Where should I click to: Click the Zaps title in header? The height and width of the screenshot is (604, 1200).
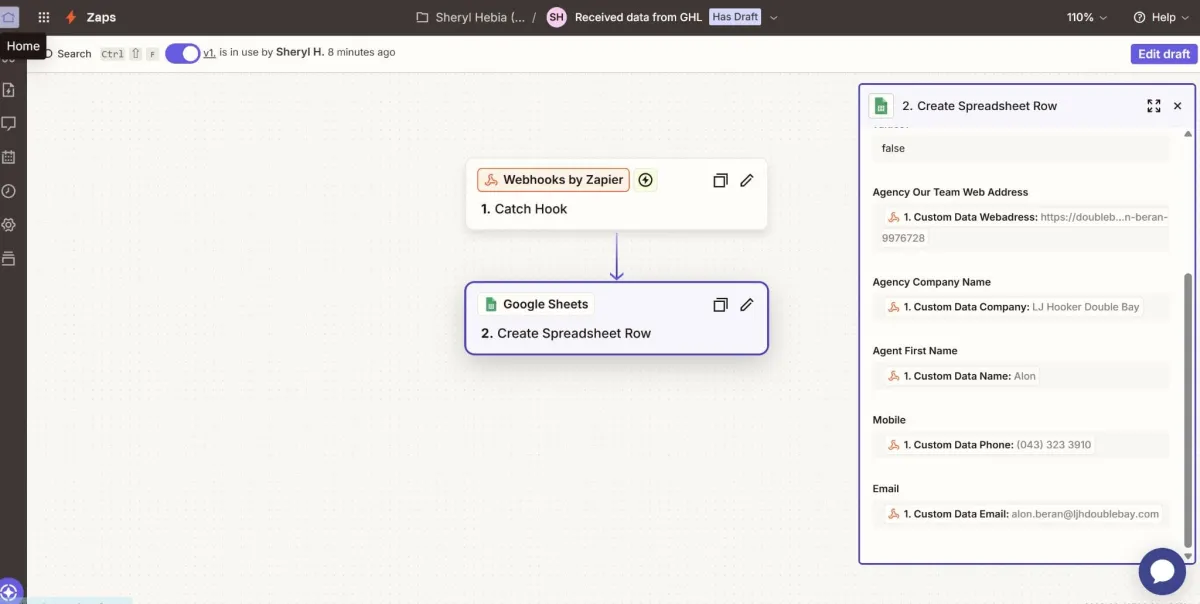click(x=102, y=17)
